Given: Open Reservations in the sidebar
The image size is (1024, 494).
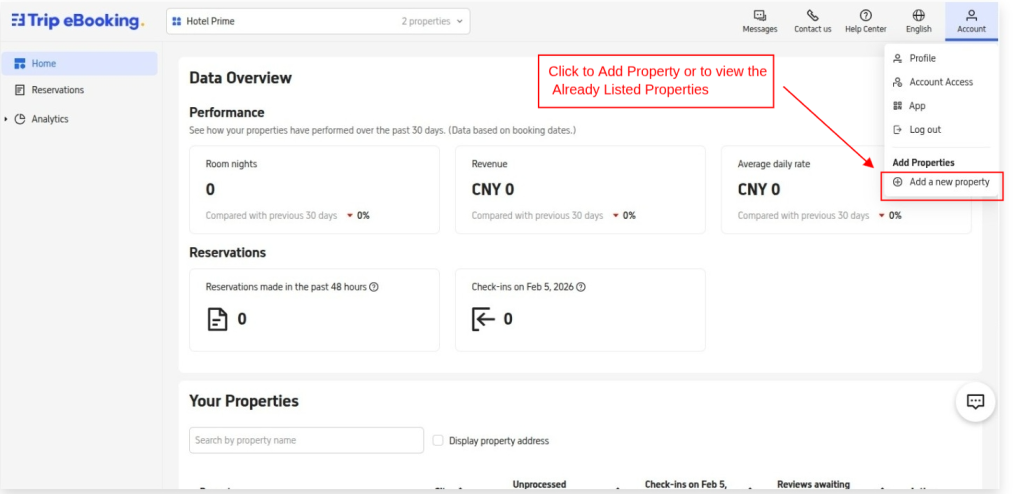Looking at the screenshot, I should coord(57,90).
